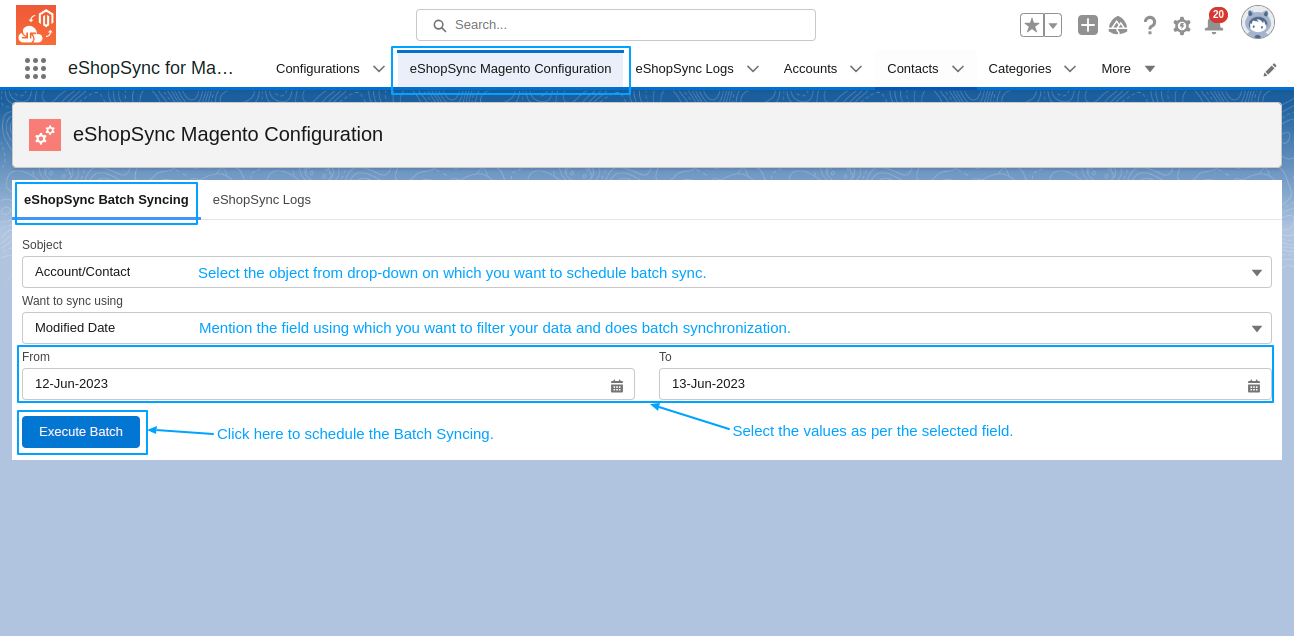Screen dimensions: 1294x636
Task: Open the More navigation menu
Action: pyautogui.click(x=1128, y=68)
